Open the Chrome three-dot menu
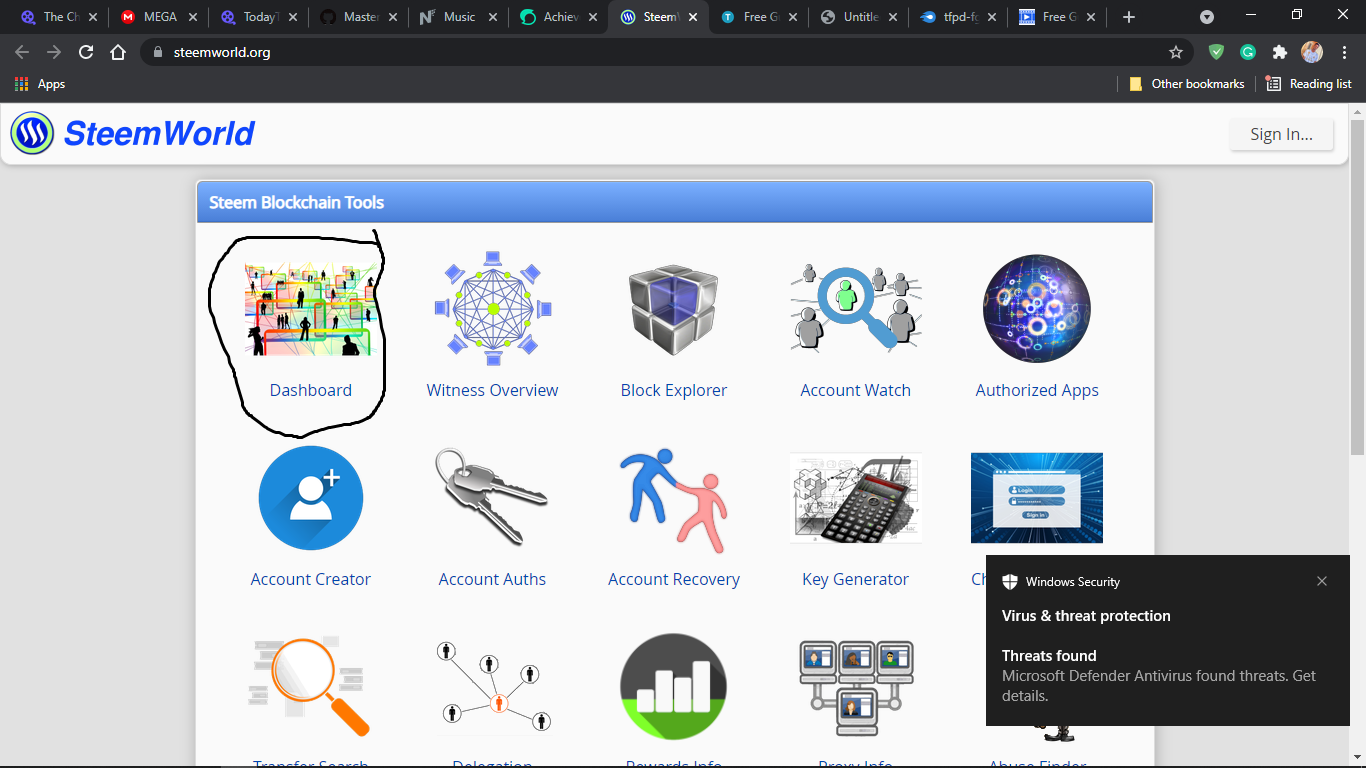Screen dimensions: 1366x768 pos(1343,52)
